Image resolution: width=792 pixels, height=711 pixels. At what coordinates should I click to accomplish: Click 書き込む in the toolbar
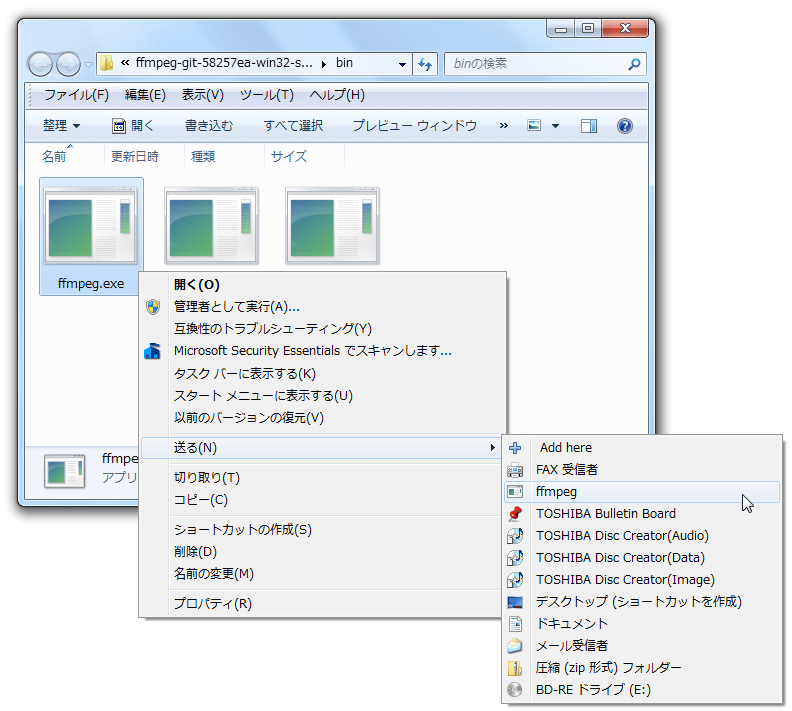[x=209, y=125]
